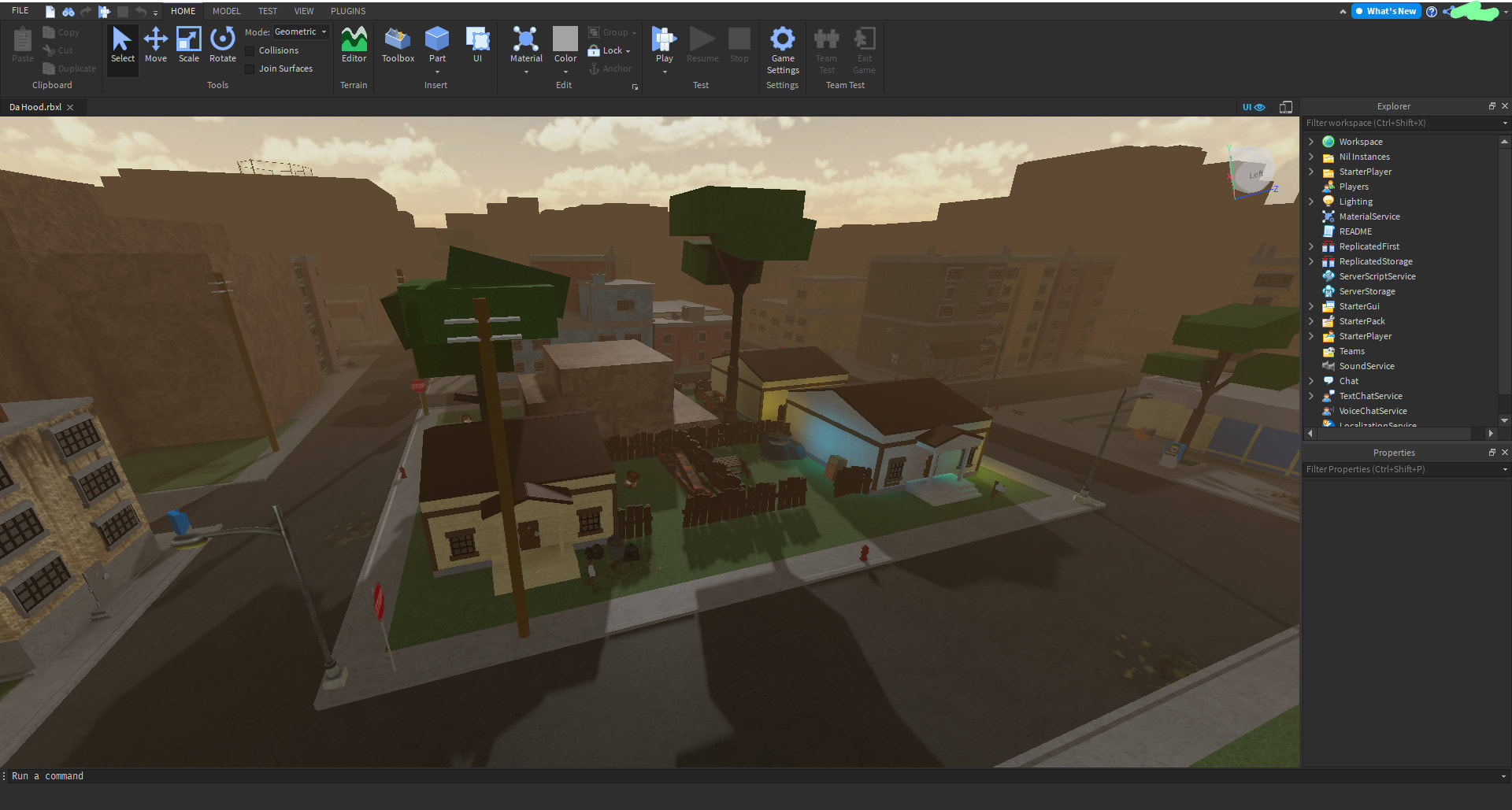Open the help question mark icon
This screenshot has height=810, width=1512.
tap(1432, 11)
